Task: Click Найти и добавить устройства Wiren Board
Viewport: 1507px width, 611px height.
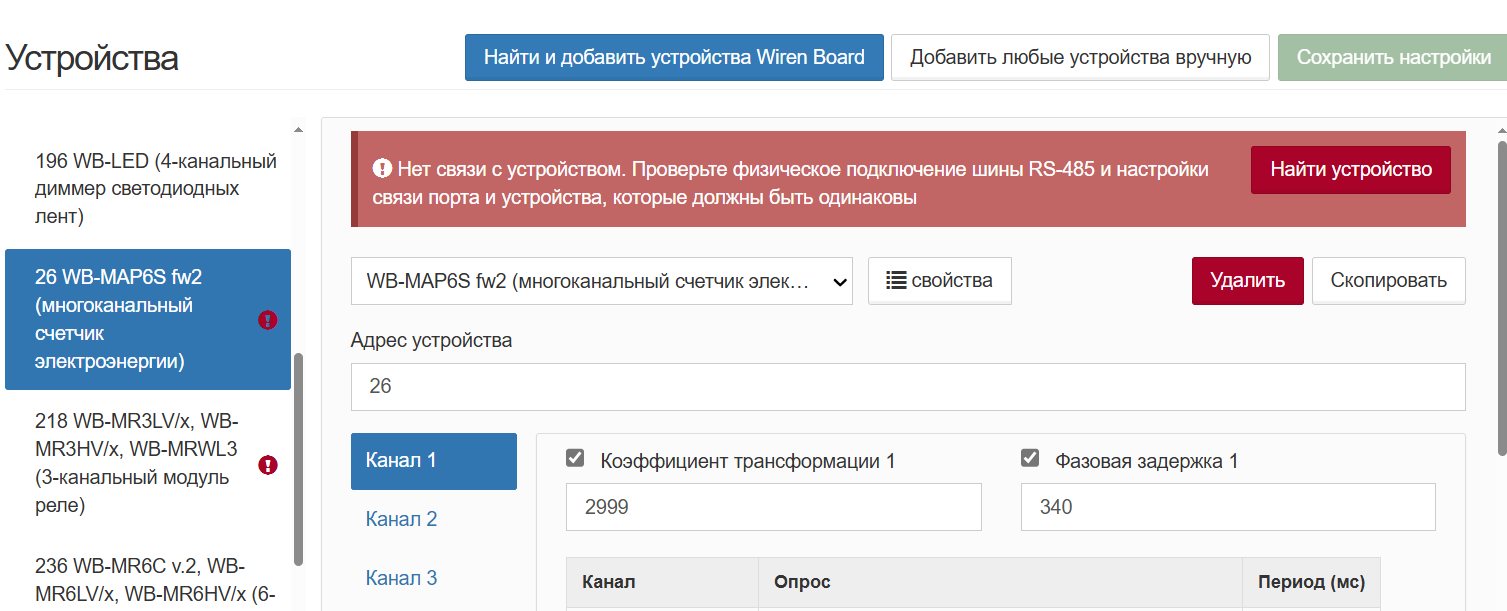Action: click(674, 57)
